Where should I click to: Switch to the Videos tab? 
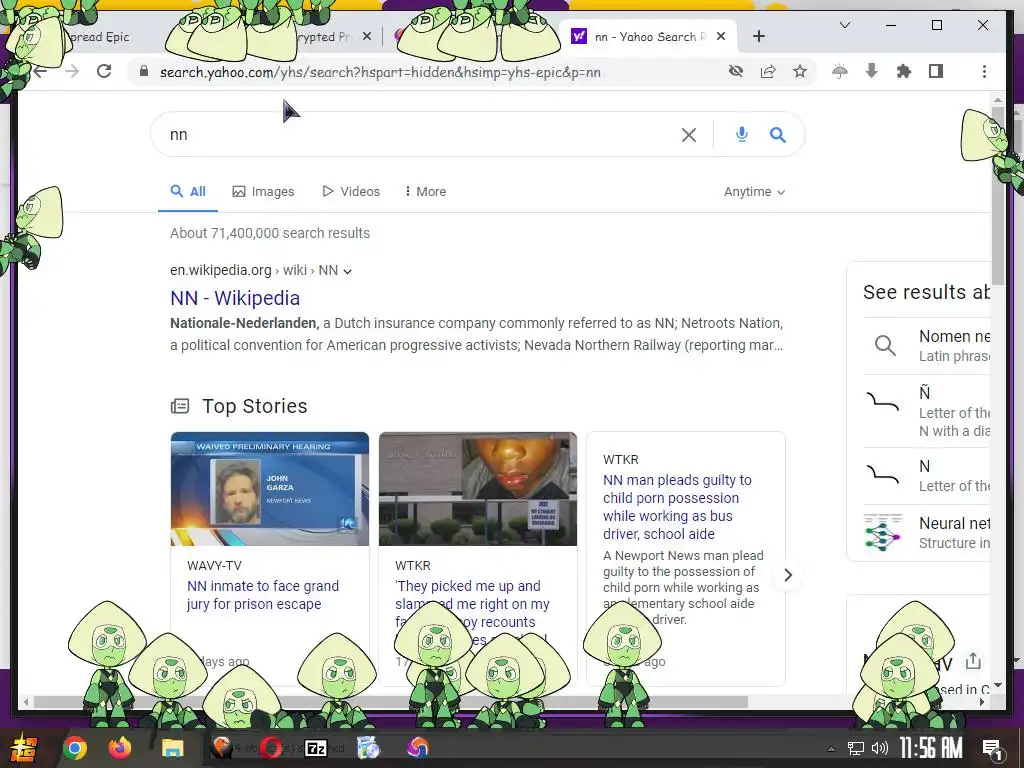pyautogui.click(x=351, y=191)
